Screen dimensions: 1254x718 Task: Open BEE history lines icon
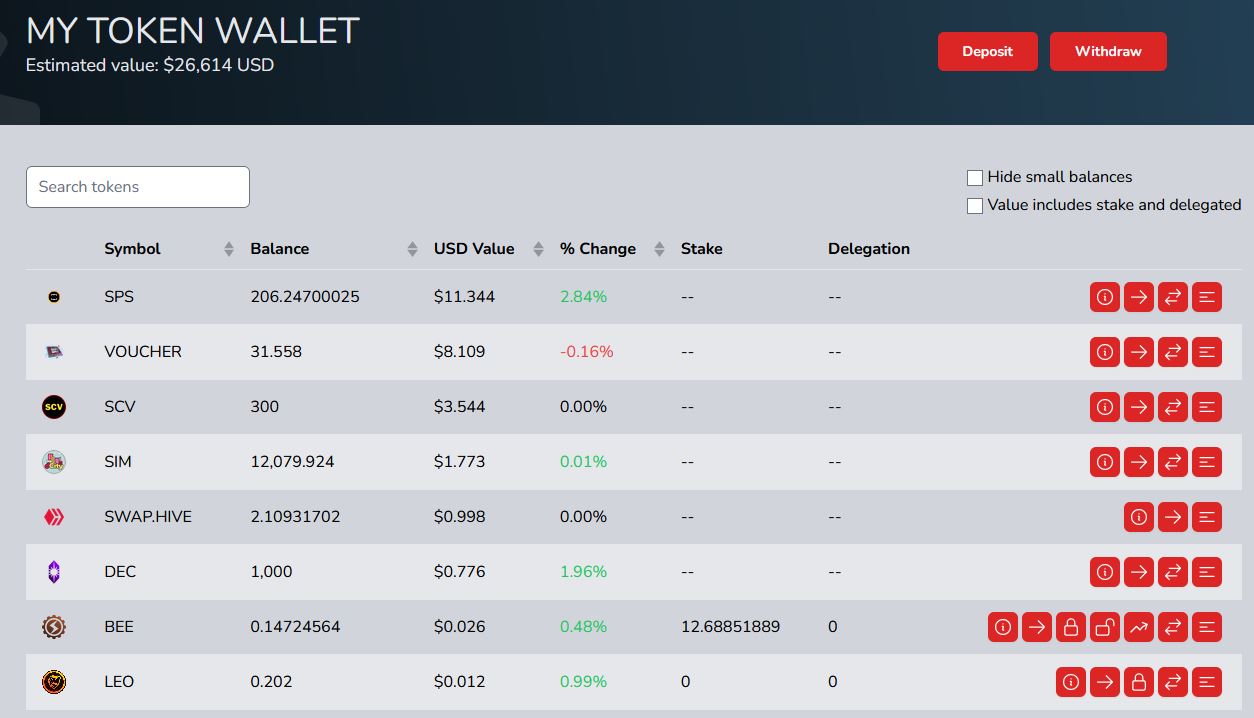[1207, 627]
